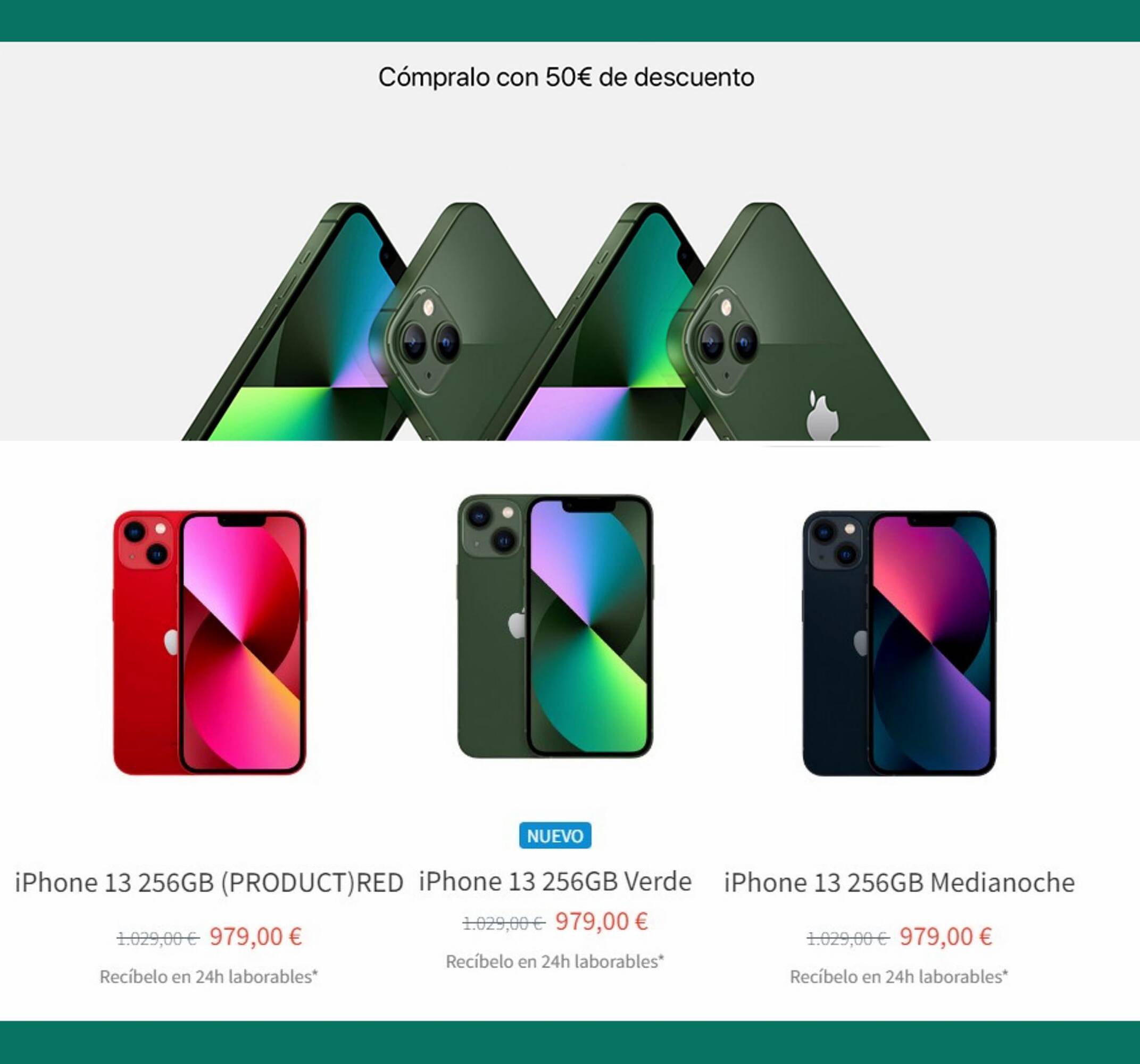This screenshot has height=1064, width=1140.
Task: Click the camera module on leftmost banner iPhone
Action: click(426, 340)
